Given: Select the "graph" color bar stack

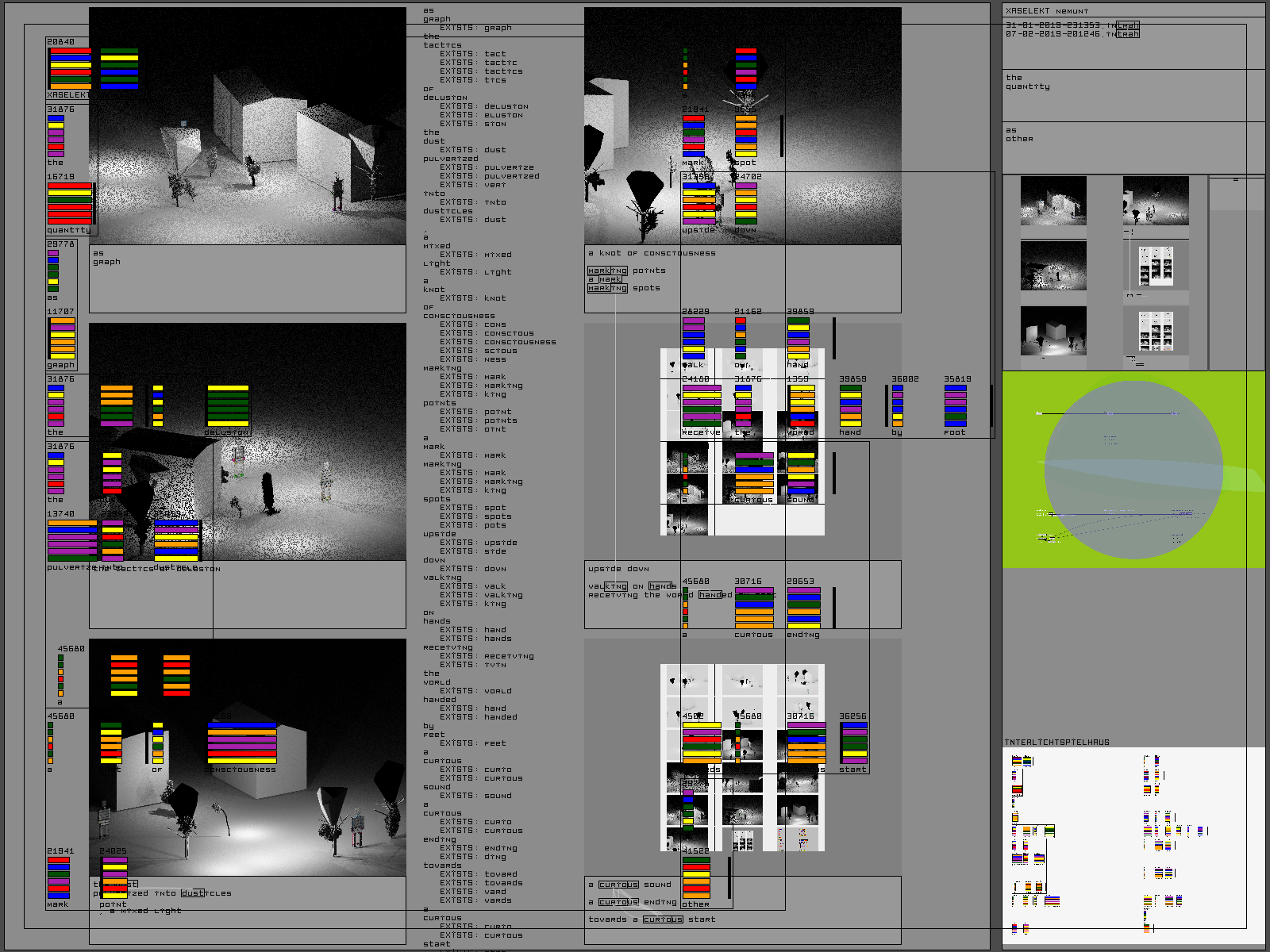Looking at the screenshot, I should pyautogui.click(x=62, y=339).
